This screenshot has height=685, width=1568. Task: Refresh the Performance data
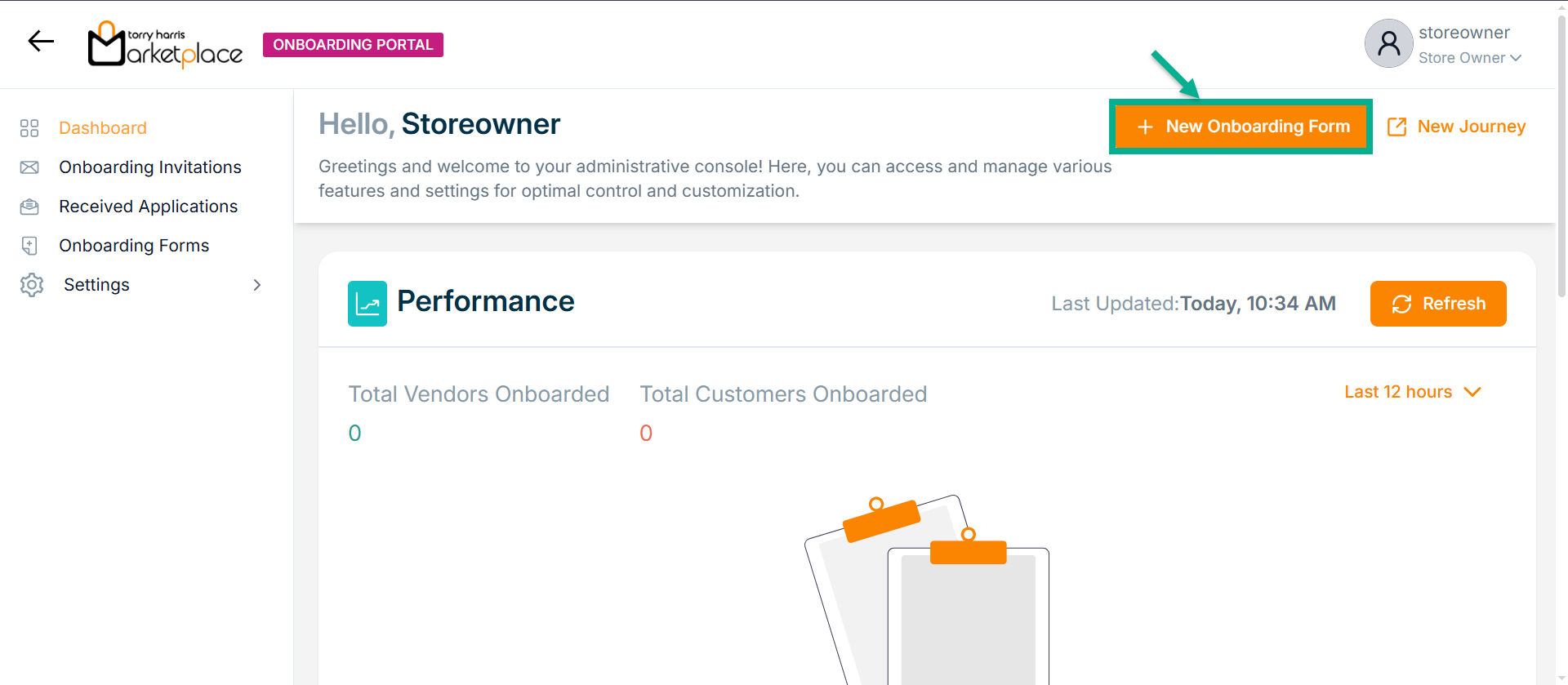1438,304
